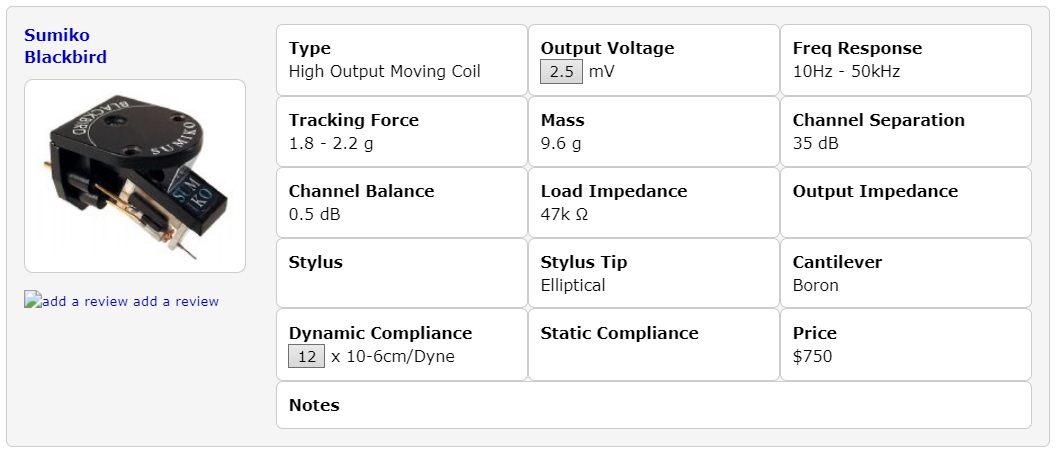Click the empty Output Impedance cell

pos(905,202)
